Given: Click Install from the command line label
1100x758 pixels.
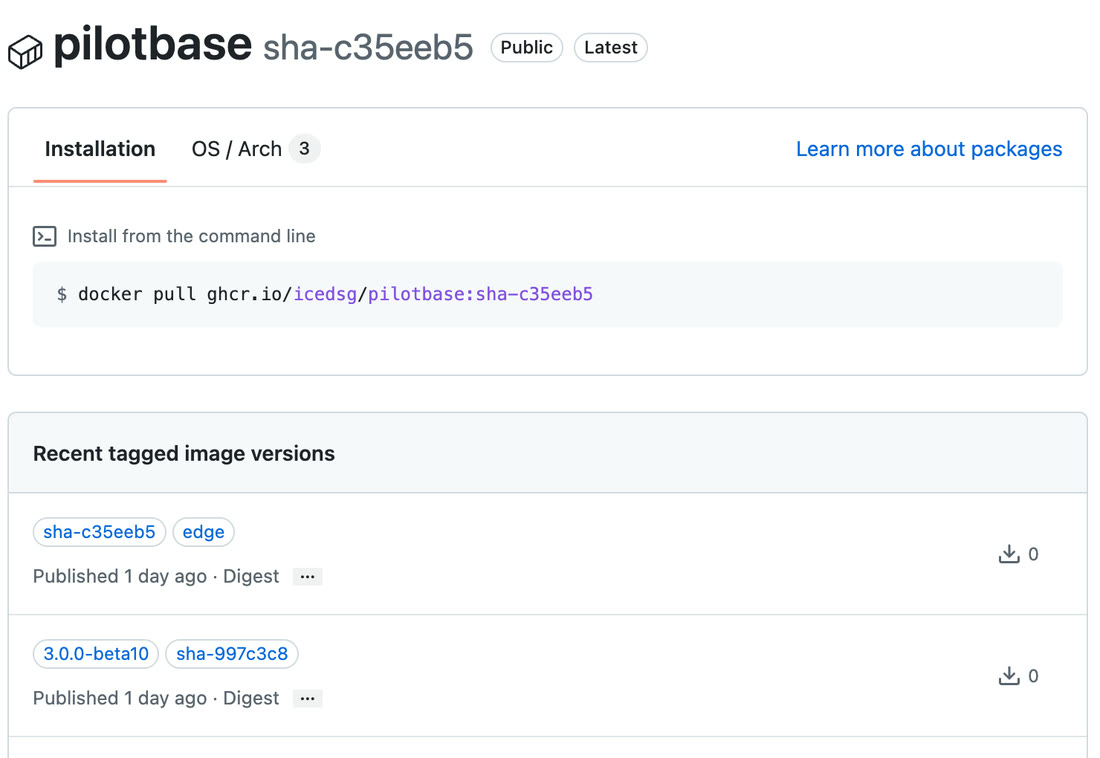Looking at the screenshot, I should coord(192,237).
